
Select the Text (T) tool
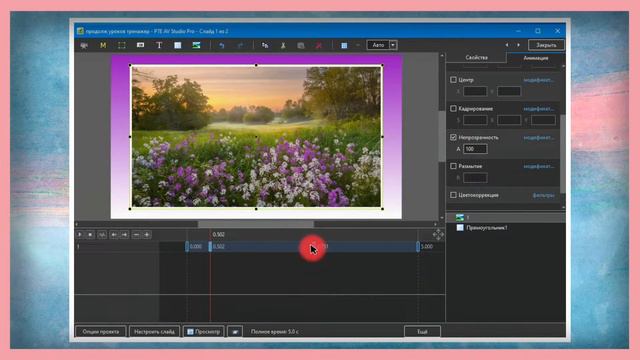coord(159,45)
